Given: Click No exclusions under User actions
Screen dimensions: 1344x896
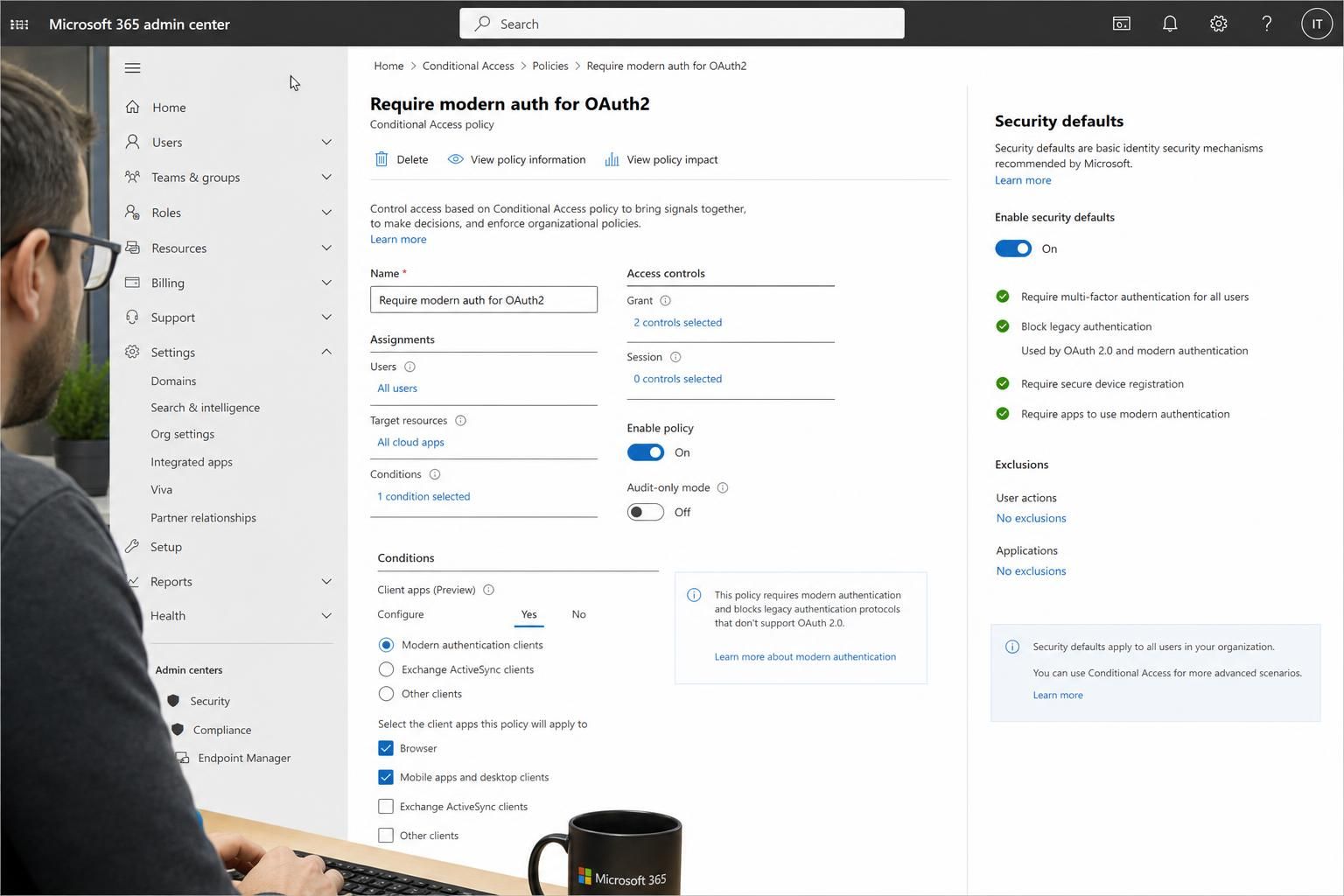Looking at the screenshot, I should pyautogui.click(x=1031, y=518).
